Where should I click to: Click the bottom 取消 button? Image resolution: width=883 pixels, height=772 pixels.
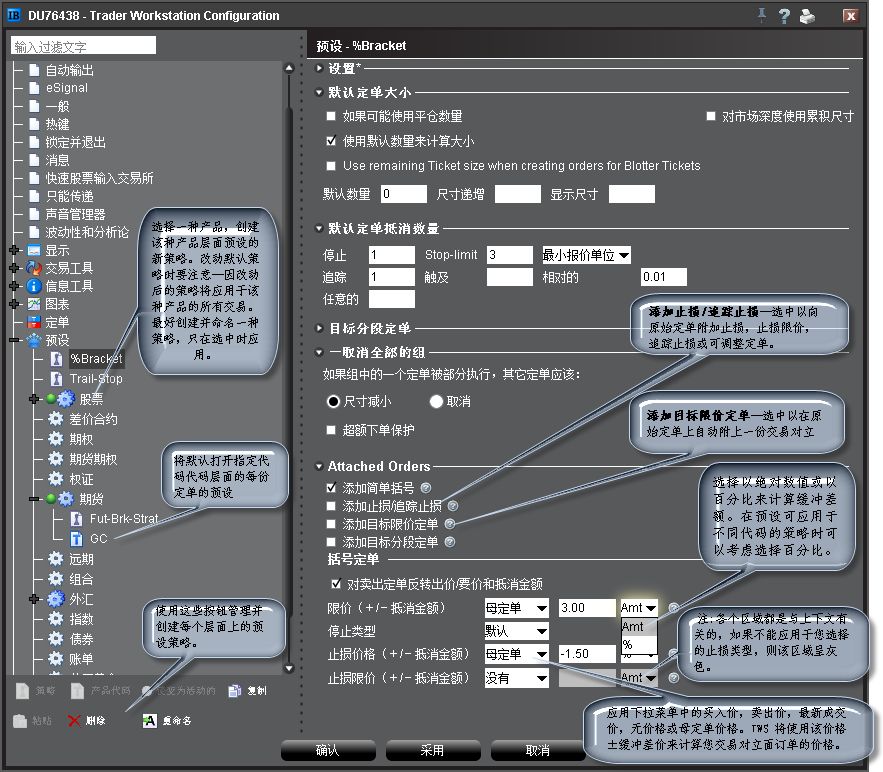pos(537,751)
